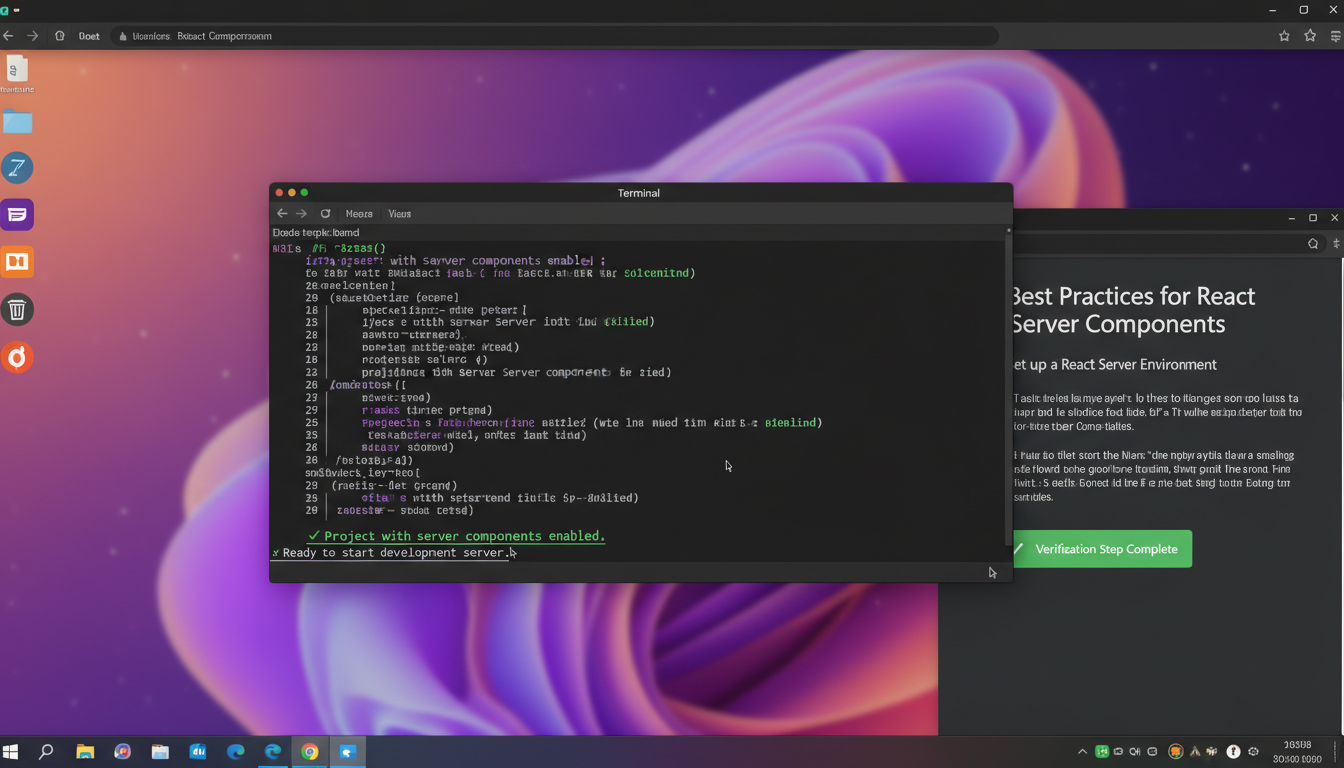Viewport: 1344px width, 768px height.
Task: Click the red close dot on Terminal
Action: tap(279, 192)
